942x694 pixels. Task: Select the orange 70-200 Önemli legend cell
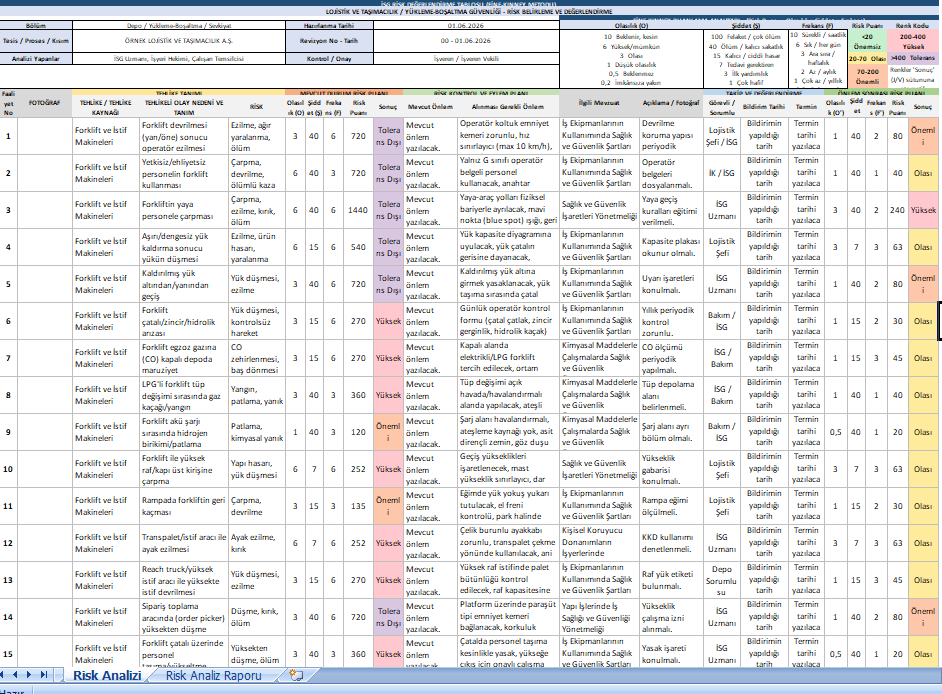pyautogui.click(x=867, y=76)
